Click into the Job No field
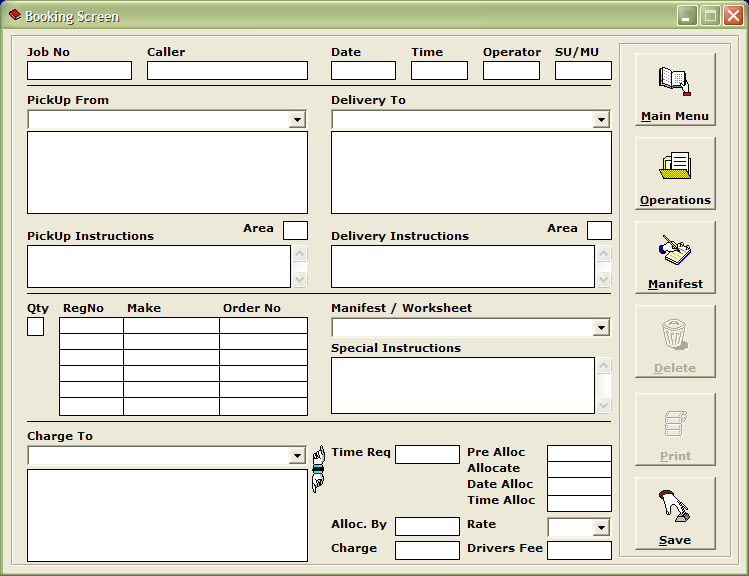 coord(79,70)
